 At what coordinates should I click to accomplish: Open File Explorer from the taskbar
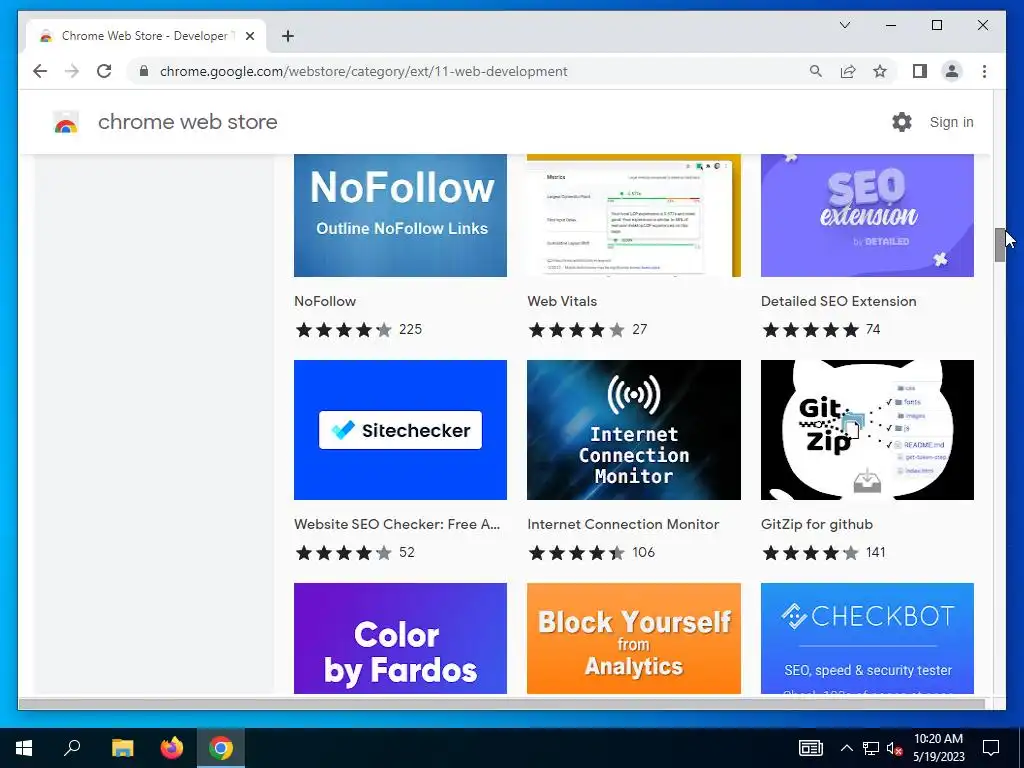122,748
